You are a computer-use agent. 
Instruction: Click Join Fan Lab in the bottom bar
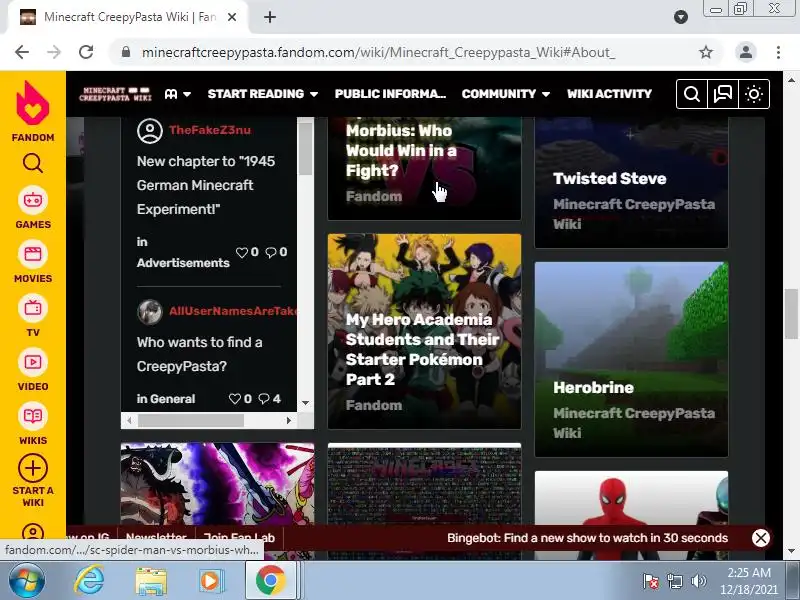239,537
